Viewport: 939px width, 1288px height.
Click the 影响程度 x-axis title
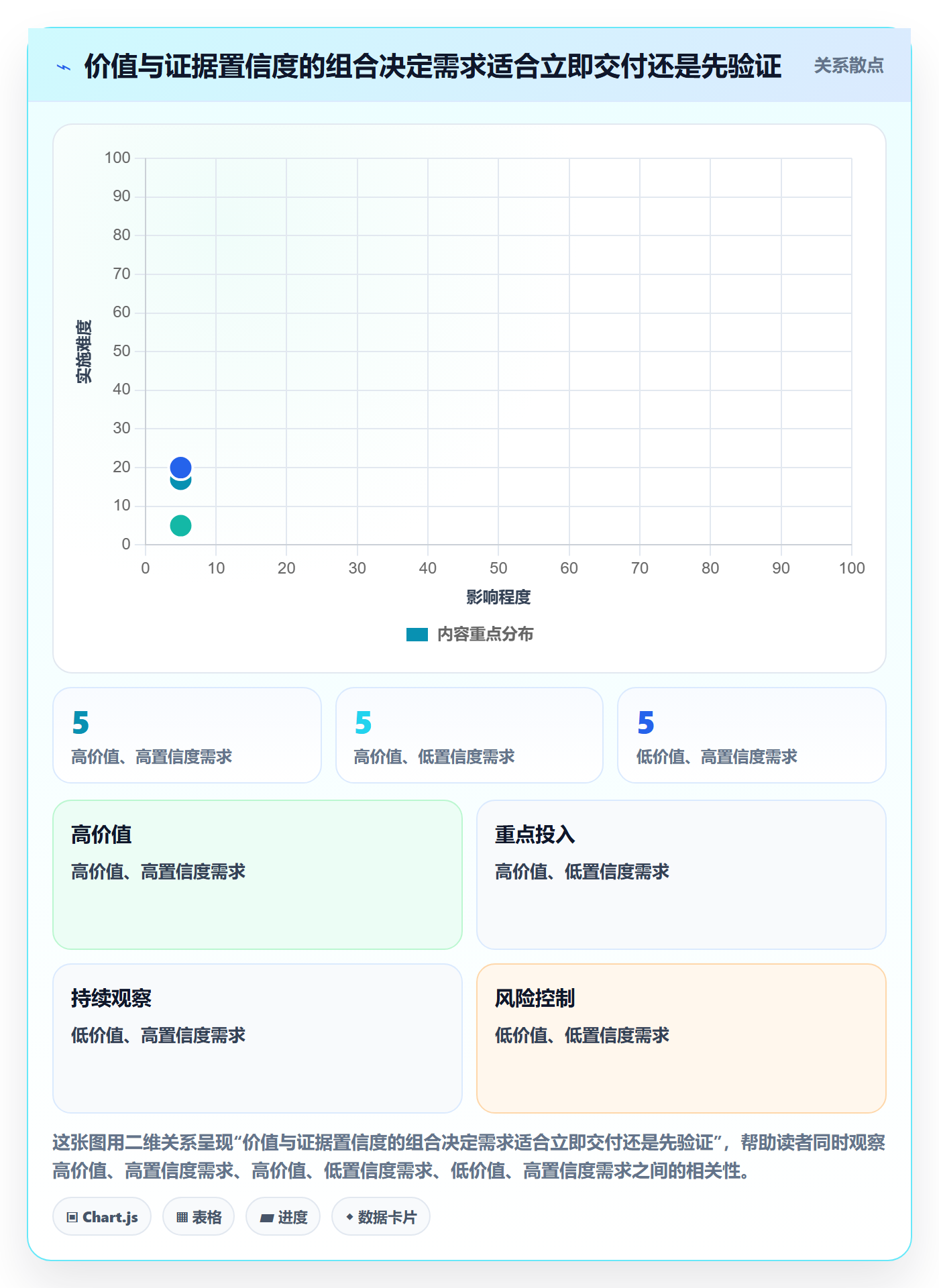click(498, 597)
